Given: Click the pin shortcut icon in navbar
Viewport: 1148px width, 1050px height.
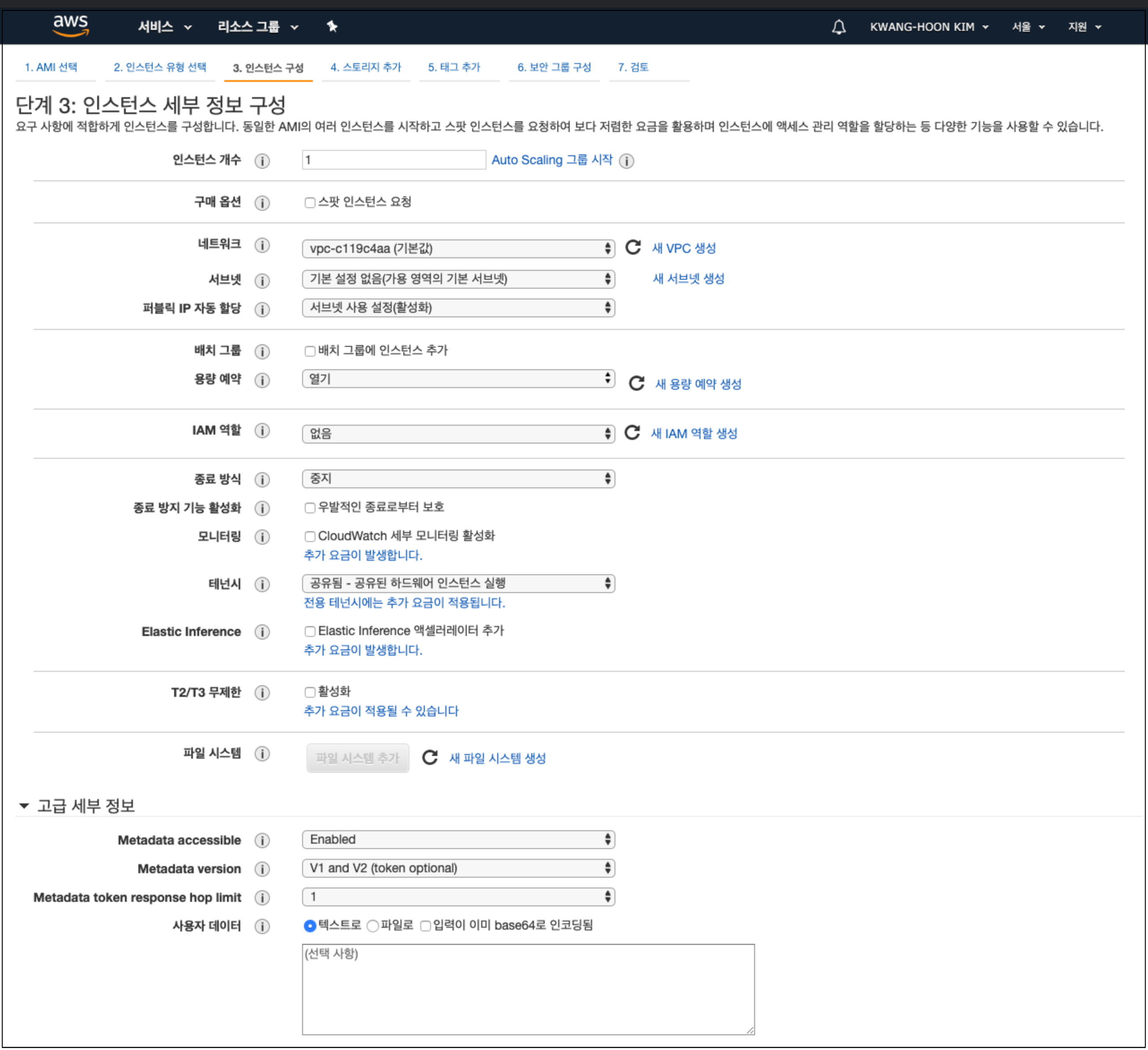Looking at the screenshot, I should 332,26.
